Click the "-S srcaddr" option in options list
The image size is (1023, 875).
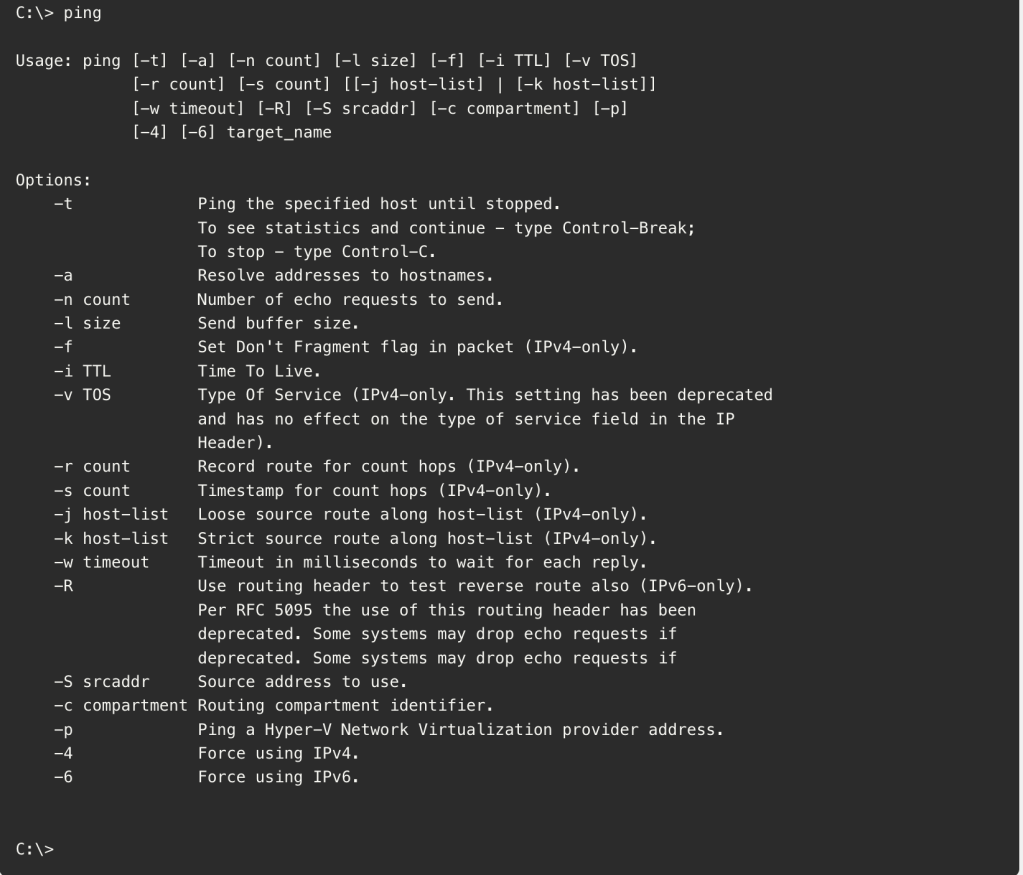click(101, 682)
